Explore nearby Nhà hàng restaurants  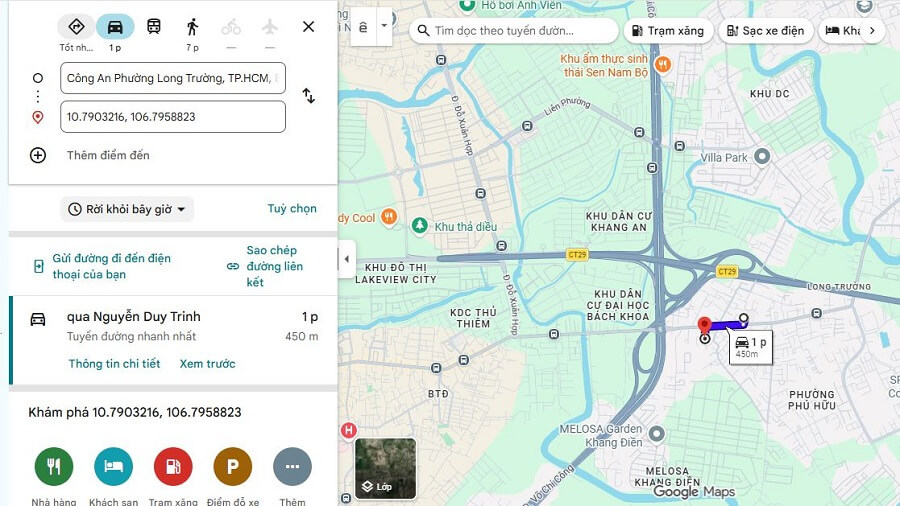54,466
